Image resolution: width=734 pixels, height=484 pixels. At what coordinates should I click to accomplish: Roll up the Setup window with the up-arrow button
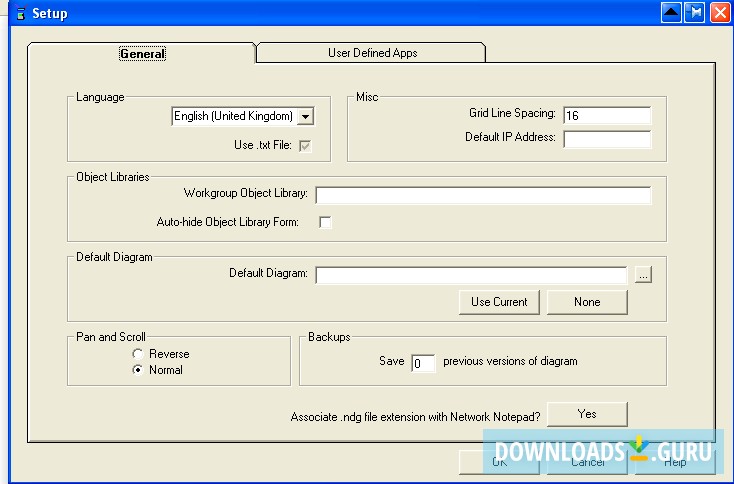[x=671, y=13]
